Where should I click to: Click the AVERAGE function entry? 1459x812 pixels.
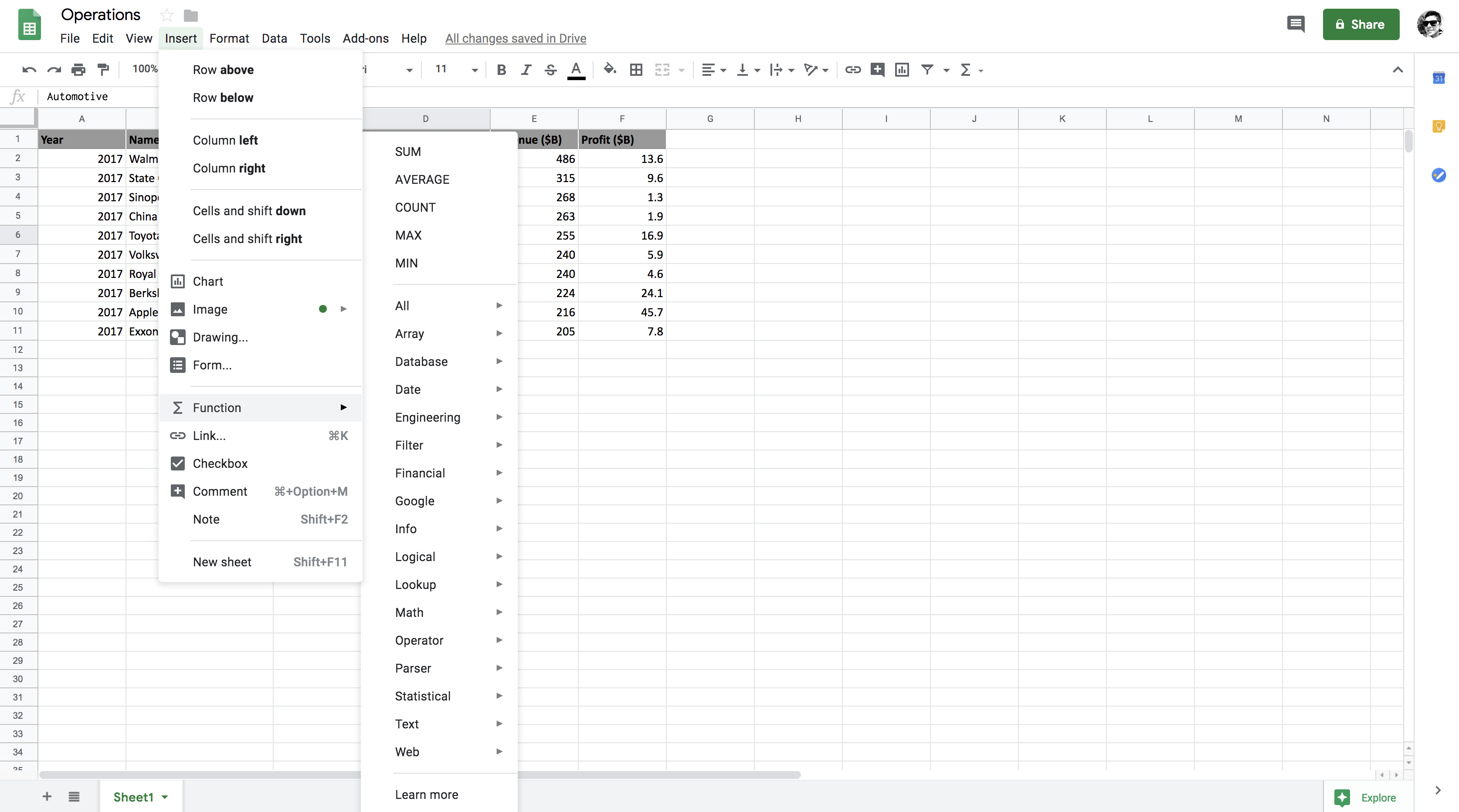tap(421, 179)
